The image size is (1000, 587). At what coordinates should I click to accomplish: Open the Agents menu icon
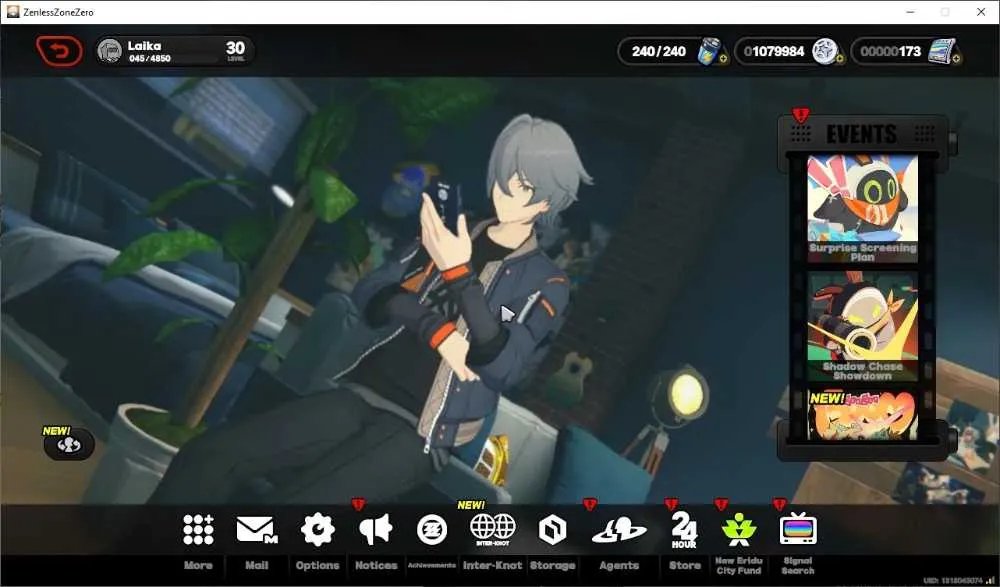619,530
